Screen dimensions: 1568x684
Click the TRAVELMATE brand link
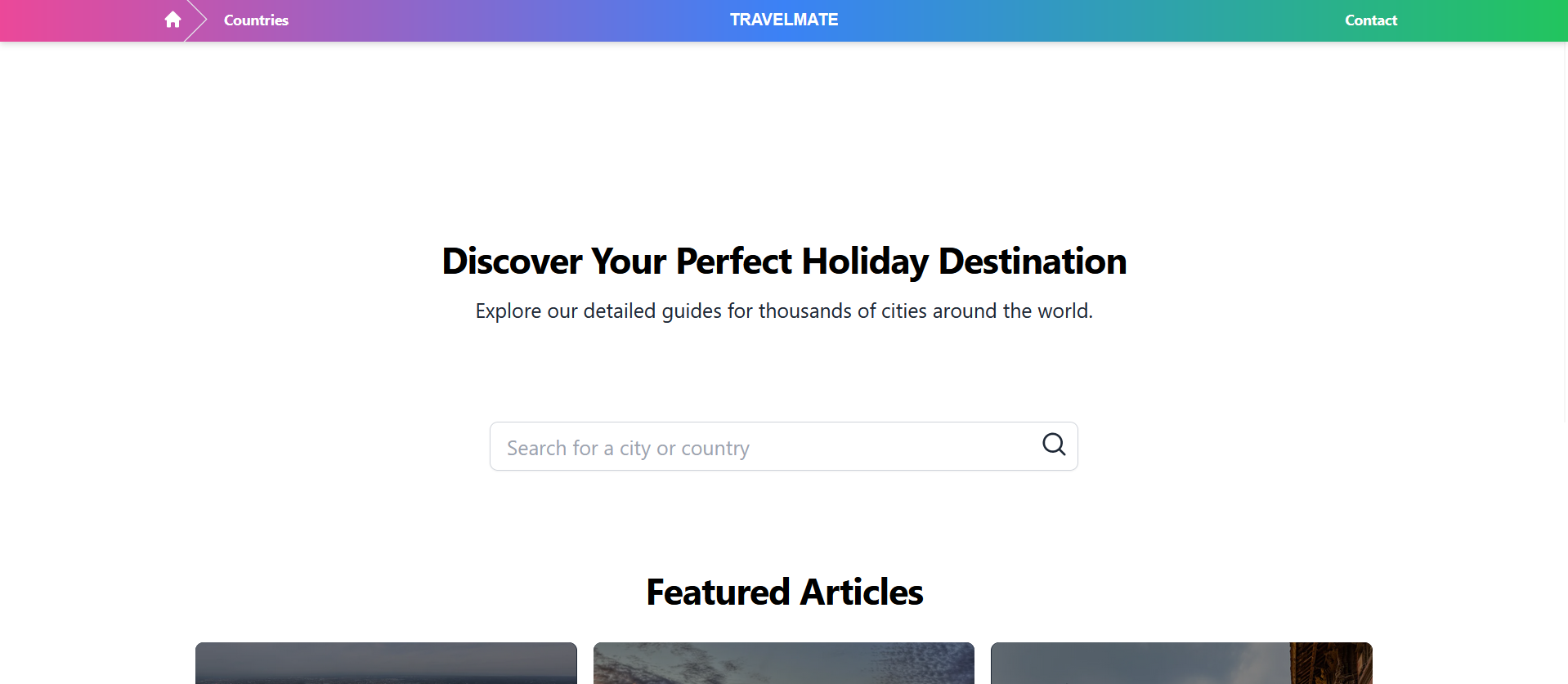783,19
